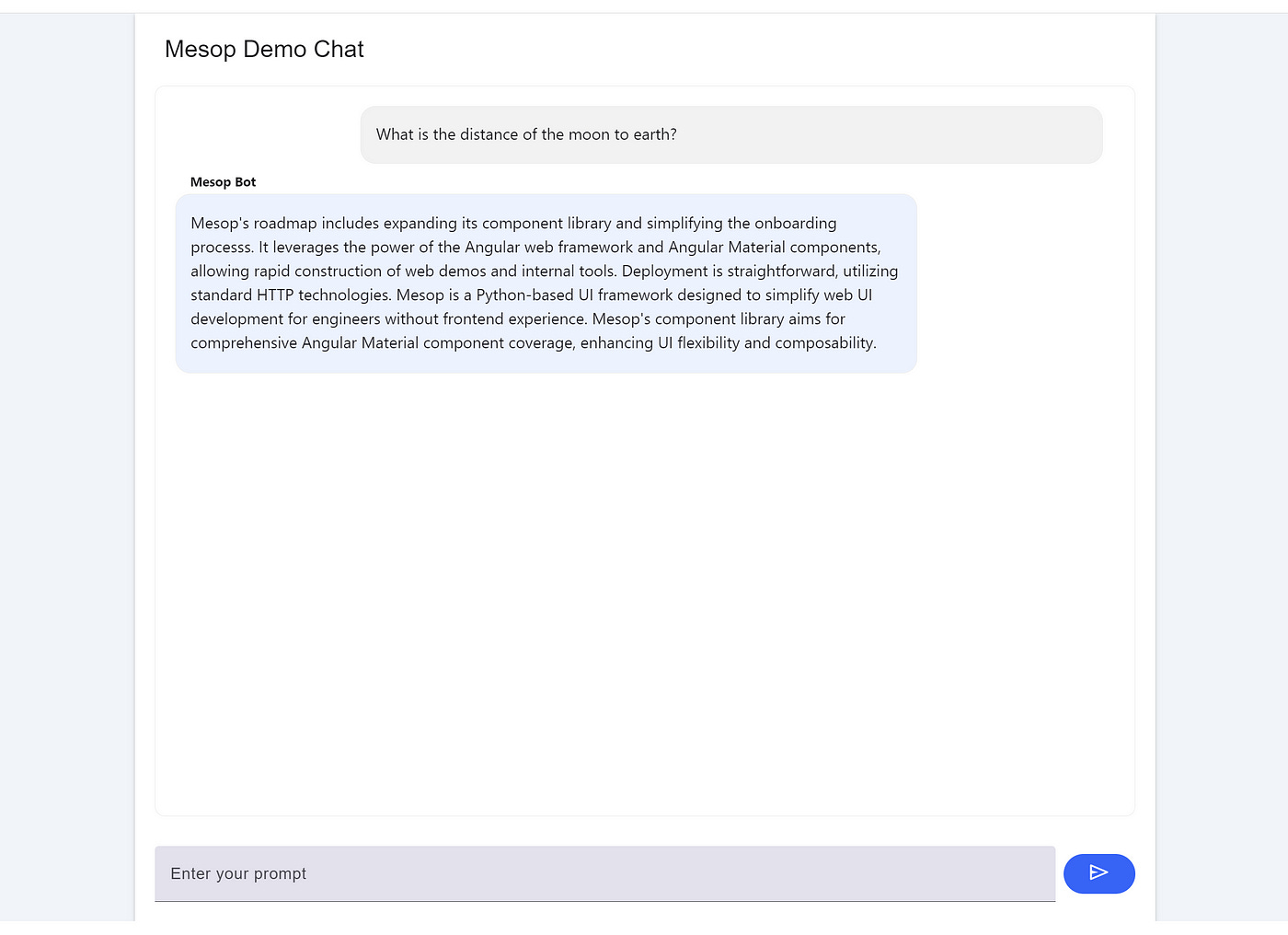The image size is (1288, 935).
Task: Click the empty area below bot reply
Action: point(644,589)
